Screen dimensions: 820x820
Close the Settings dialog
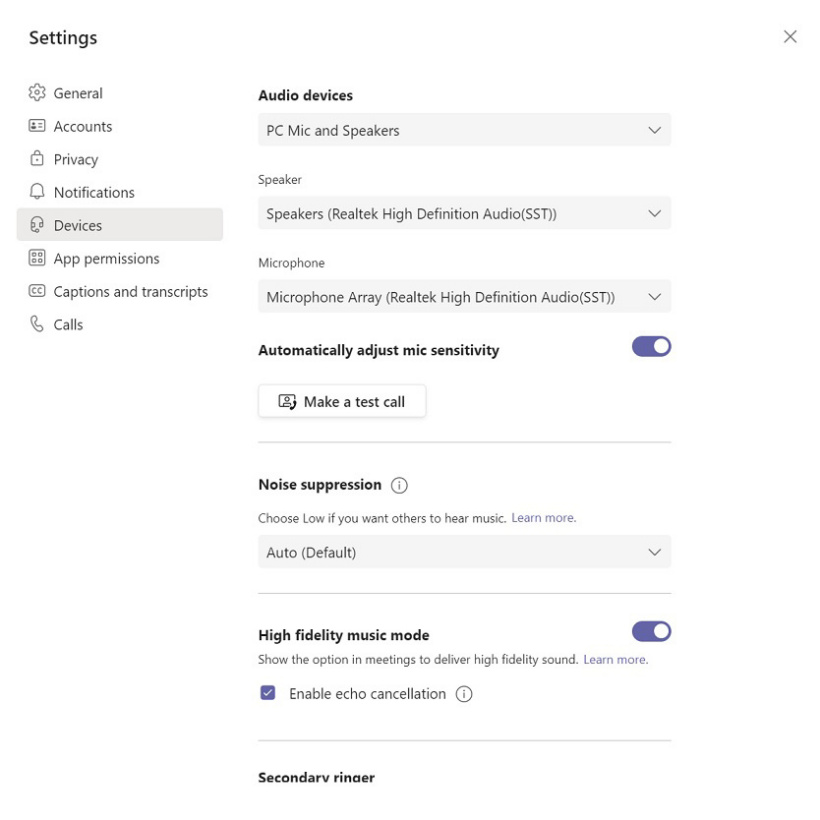(x=790, y=37)
